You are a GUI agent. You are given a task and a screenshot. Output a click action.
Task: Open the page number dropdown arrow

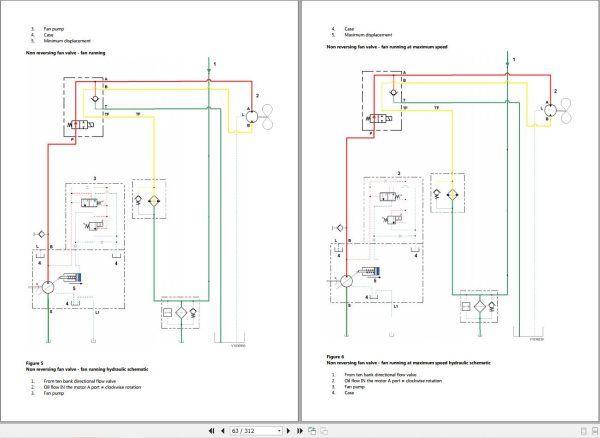tap(279, 431)
